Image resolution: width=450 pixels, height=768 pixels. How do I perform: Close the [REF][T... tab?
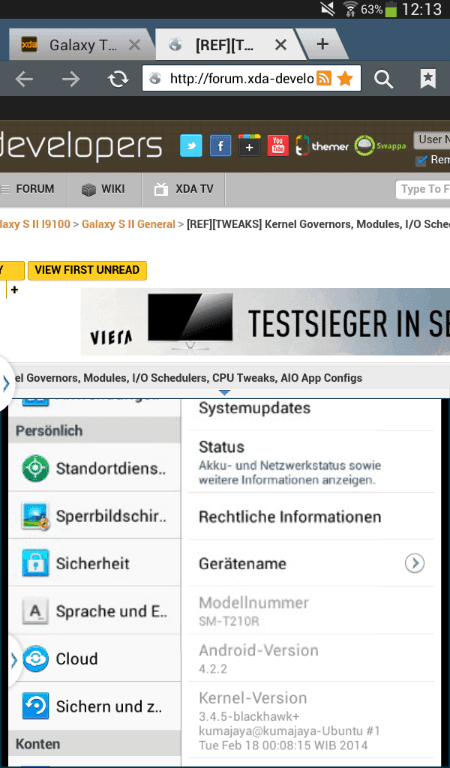pos(281,45)
